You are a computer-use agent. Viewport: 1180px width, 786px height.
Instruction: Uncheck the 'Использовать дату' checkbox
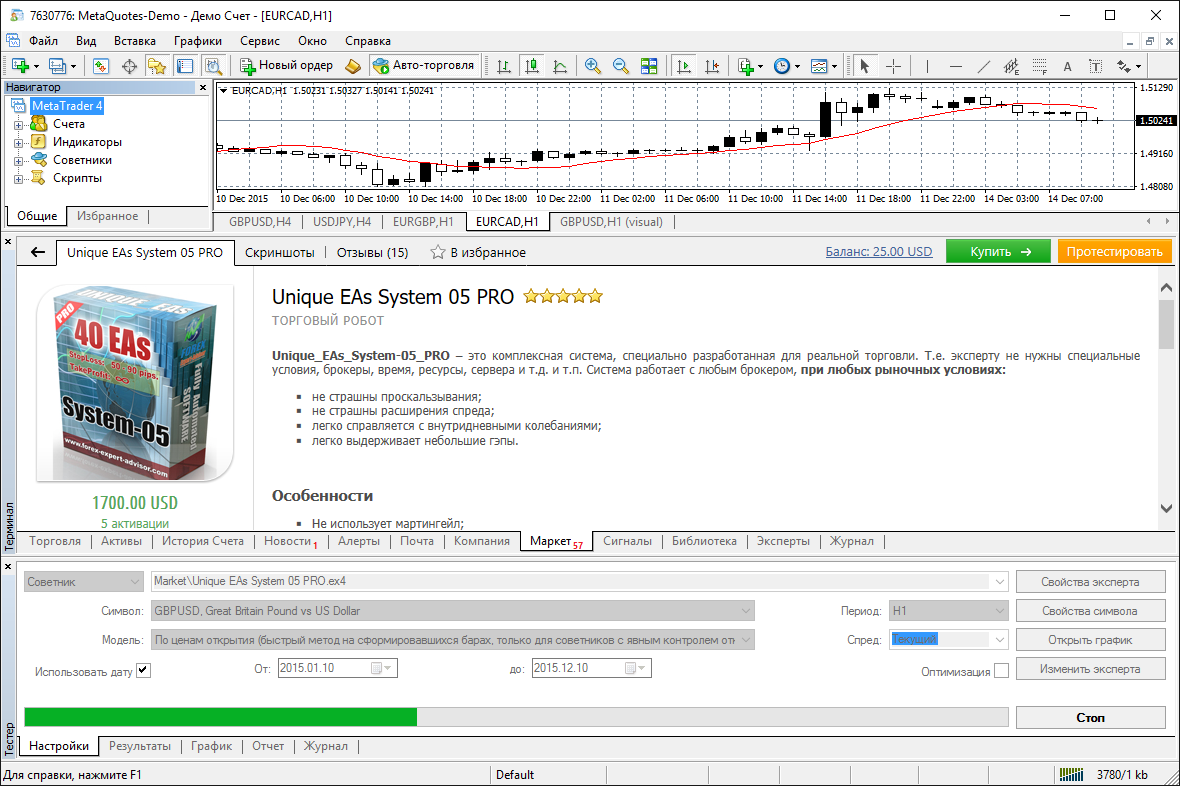tap(143, 670)
